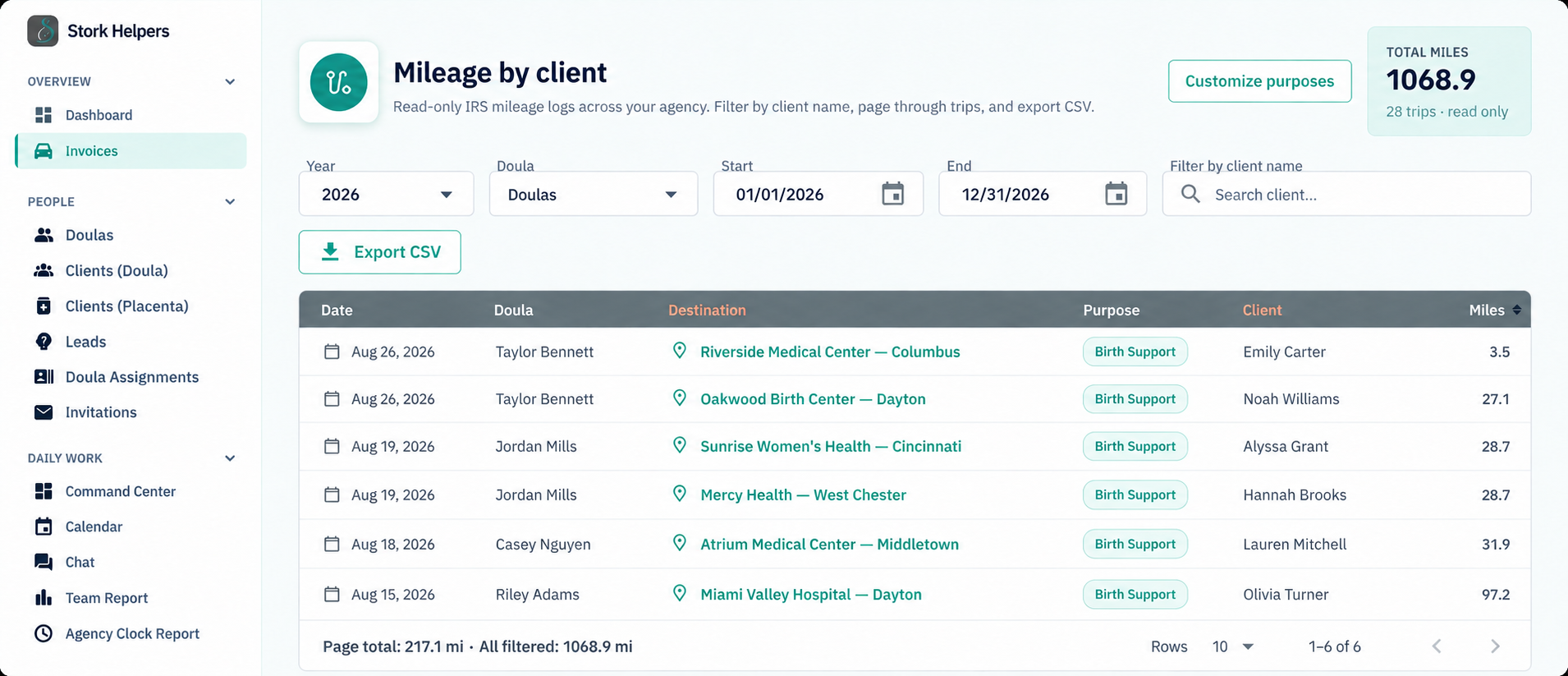
Task: Sort by the Miles column arrows
Action: pos(1517,310)
